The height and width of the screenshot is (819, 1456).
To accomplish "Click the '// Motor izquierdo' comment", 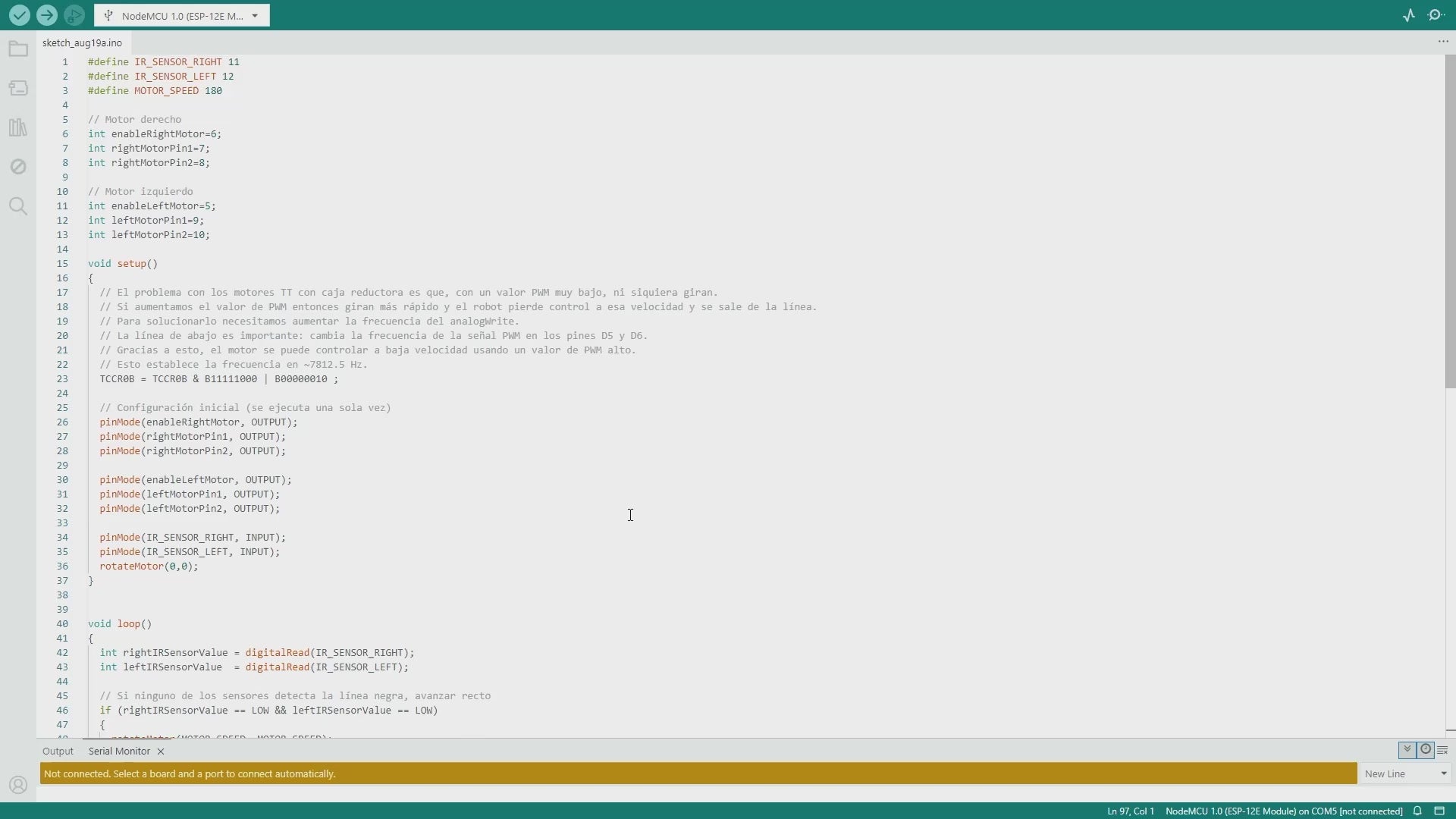I will click(140, 192).
